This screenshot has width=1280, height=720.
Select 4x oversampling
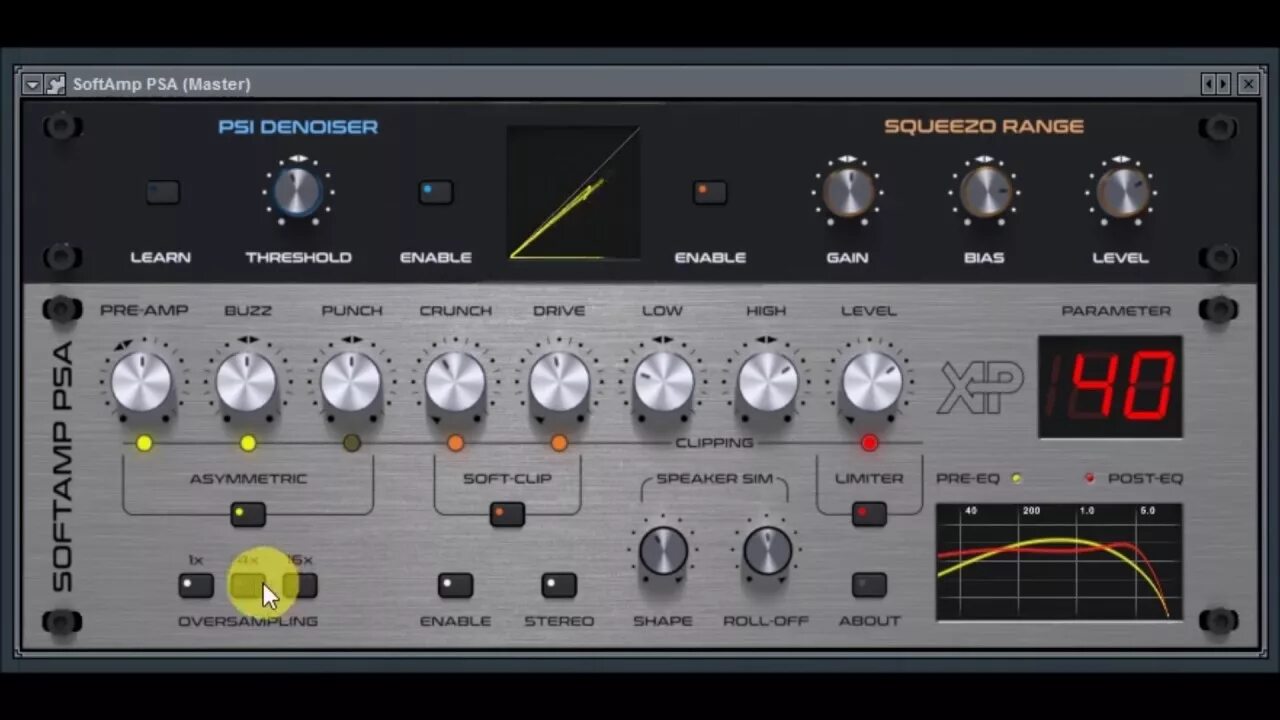tap(248, 586)
